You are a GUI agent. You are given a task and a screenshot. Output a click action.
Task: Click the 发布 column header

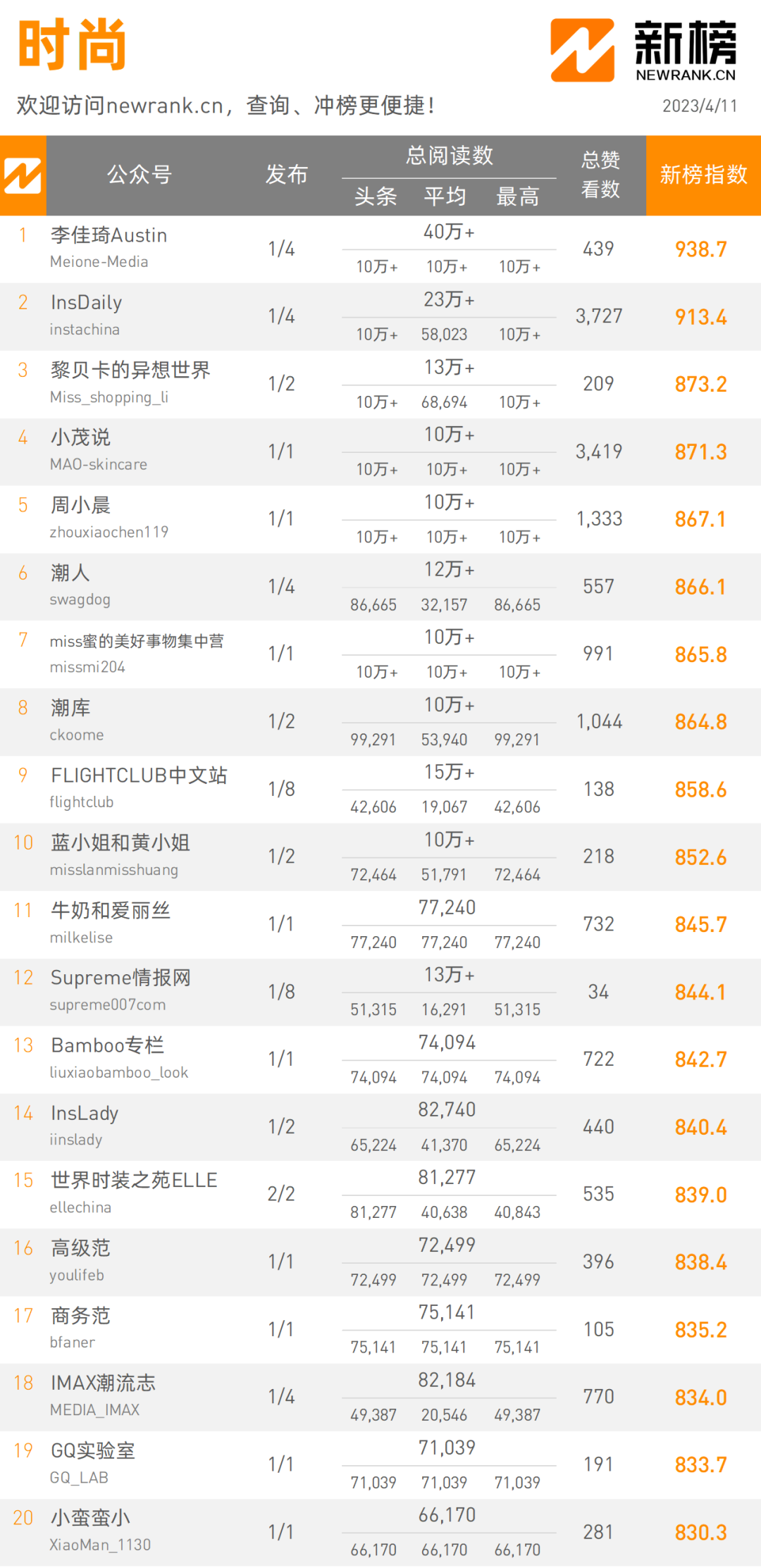pos(286,175)
